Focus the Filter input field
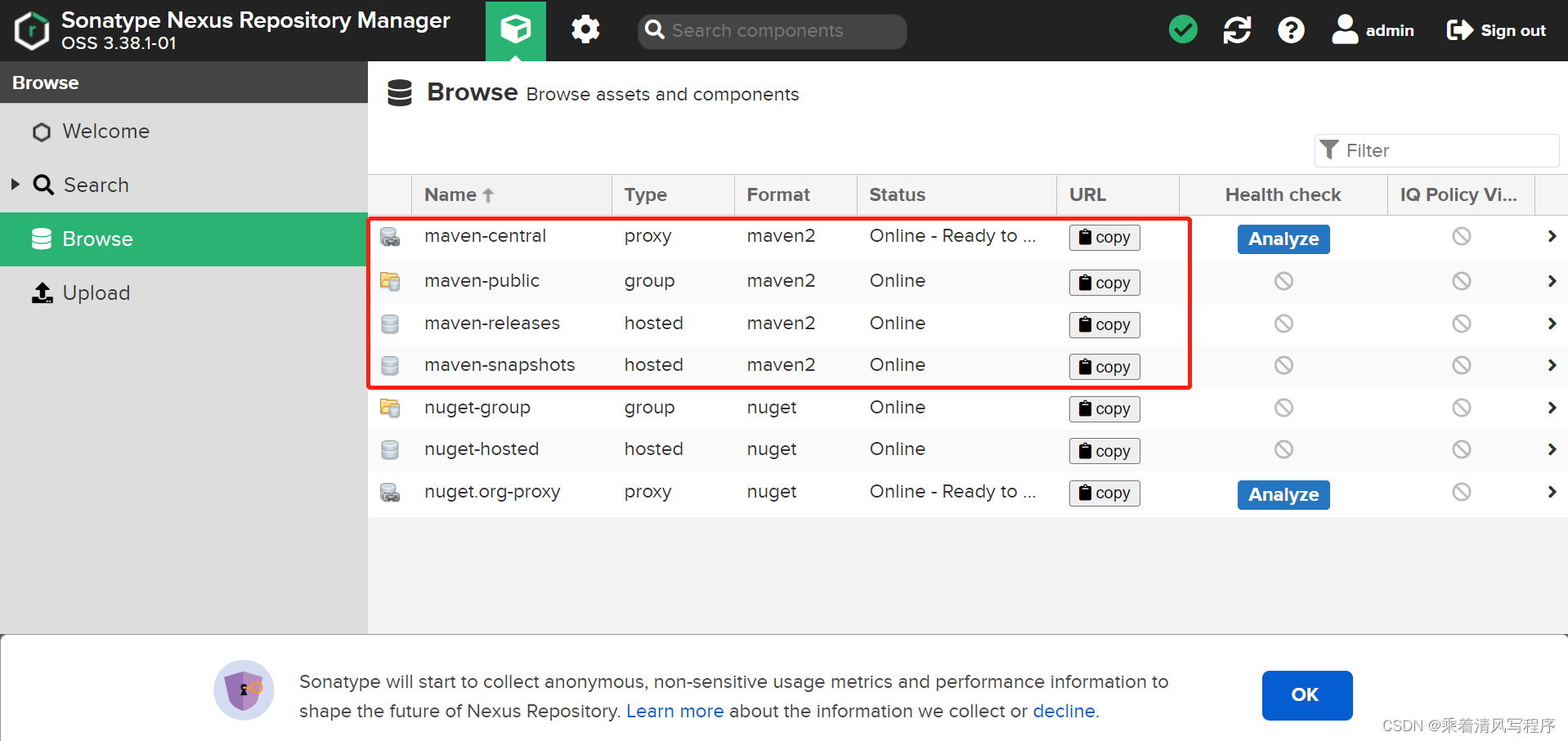The width and height of the screenshot is (1568, 741). (x=1436, y=150)
